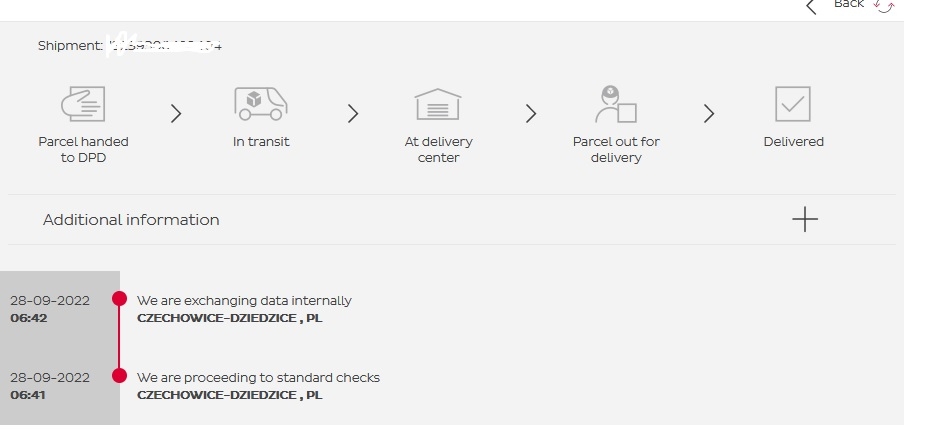Image resolution: width=939 pixels, height=441 pixels.
Task: Click chevron before the Delivered step
Action: tap(709, 113)
